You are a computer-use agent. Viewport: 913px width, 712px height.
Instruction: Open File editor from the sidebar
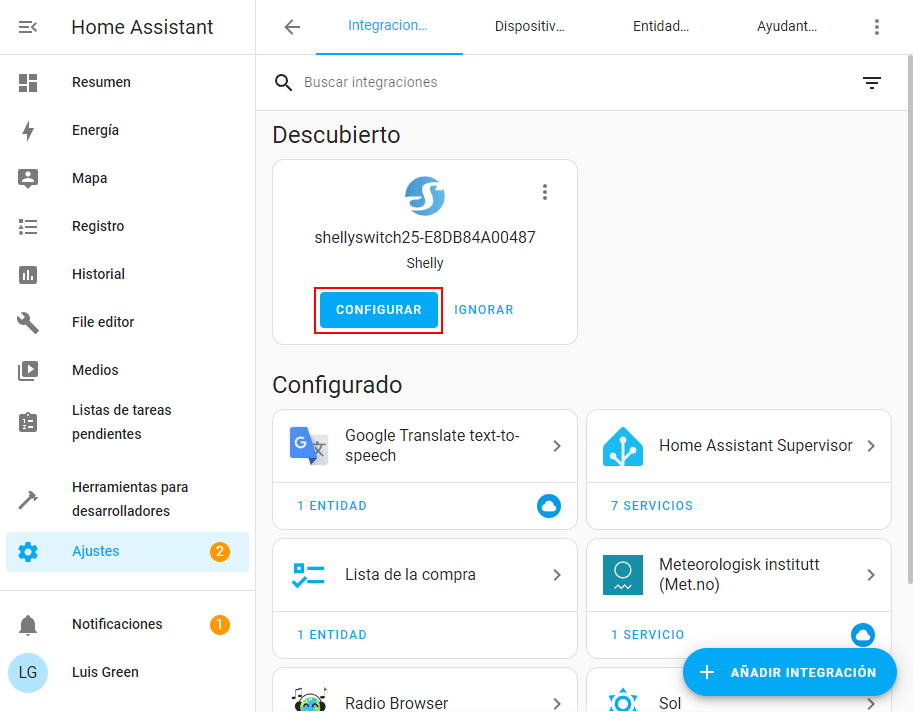click(102, 322)
